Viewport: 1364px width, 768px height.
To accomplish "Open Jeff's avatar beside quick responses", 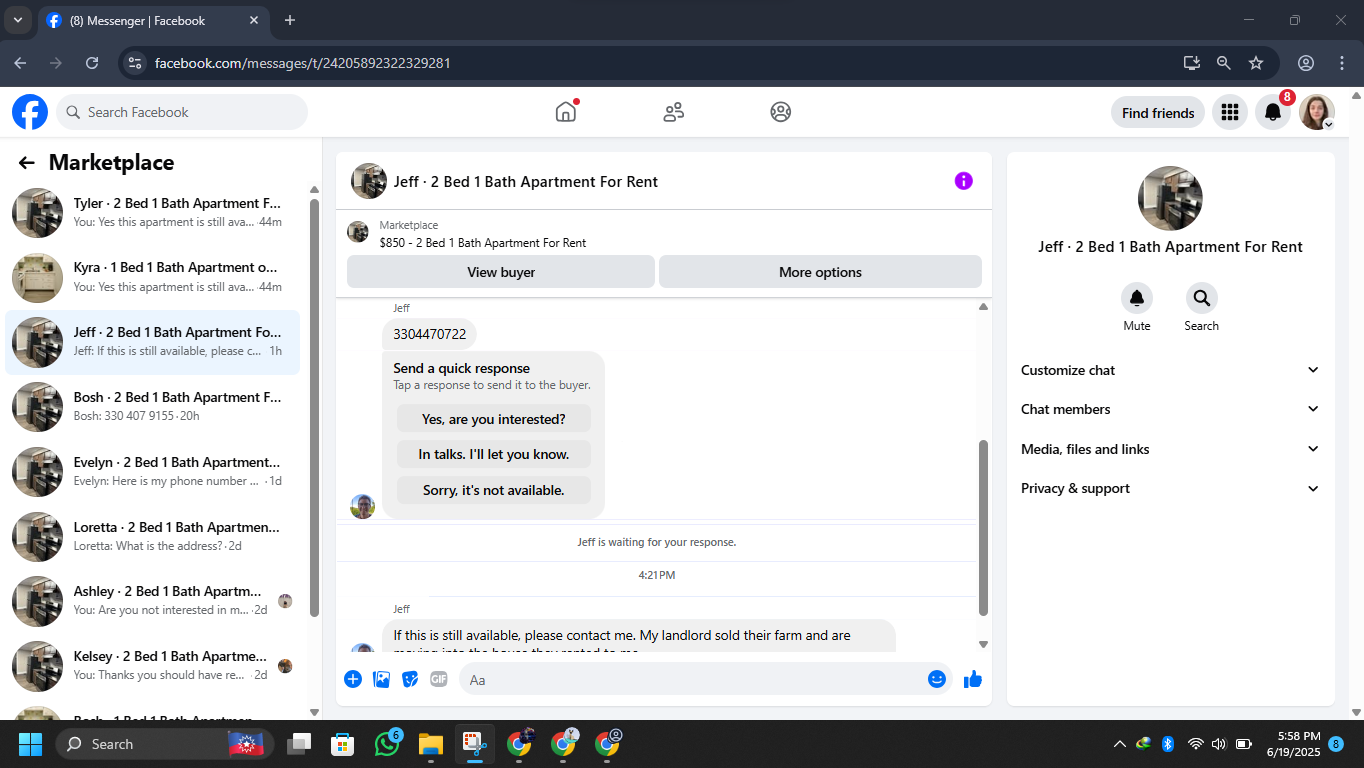I will (x=362, y=506).
